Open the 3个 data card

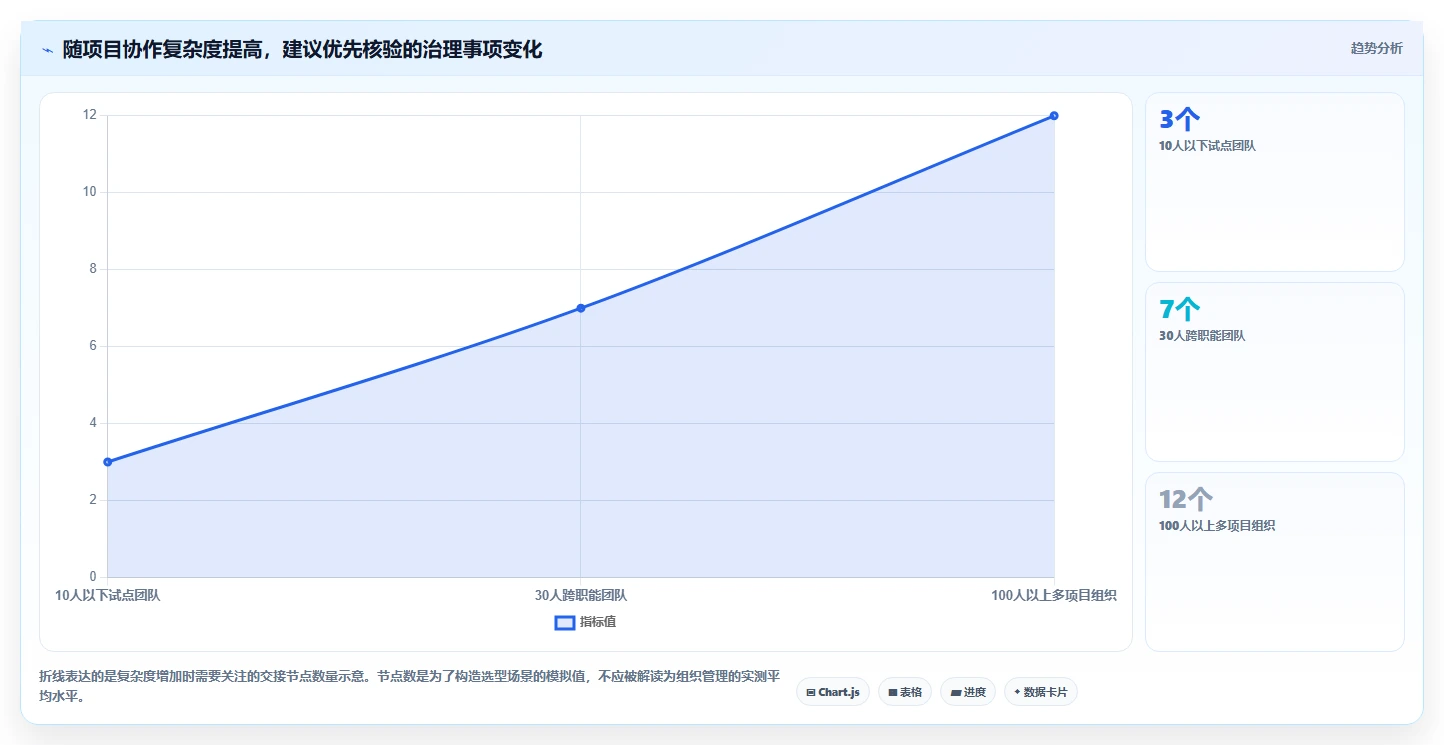click(1275, 182)
